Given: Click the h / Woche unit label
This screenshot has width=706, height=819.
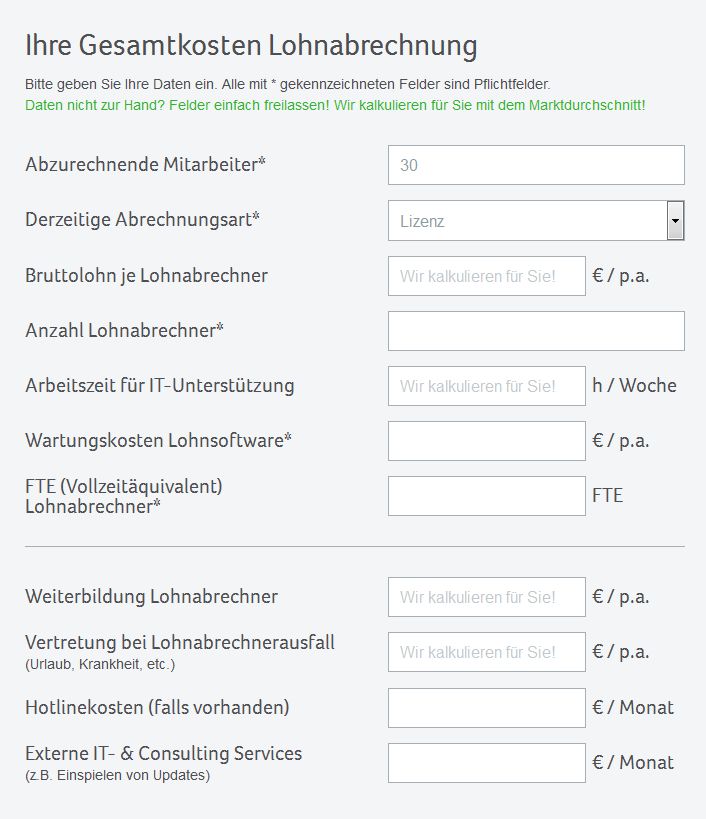Looking at the screenshot, I should tap(634, 385).
